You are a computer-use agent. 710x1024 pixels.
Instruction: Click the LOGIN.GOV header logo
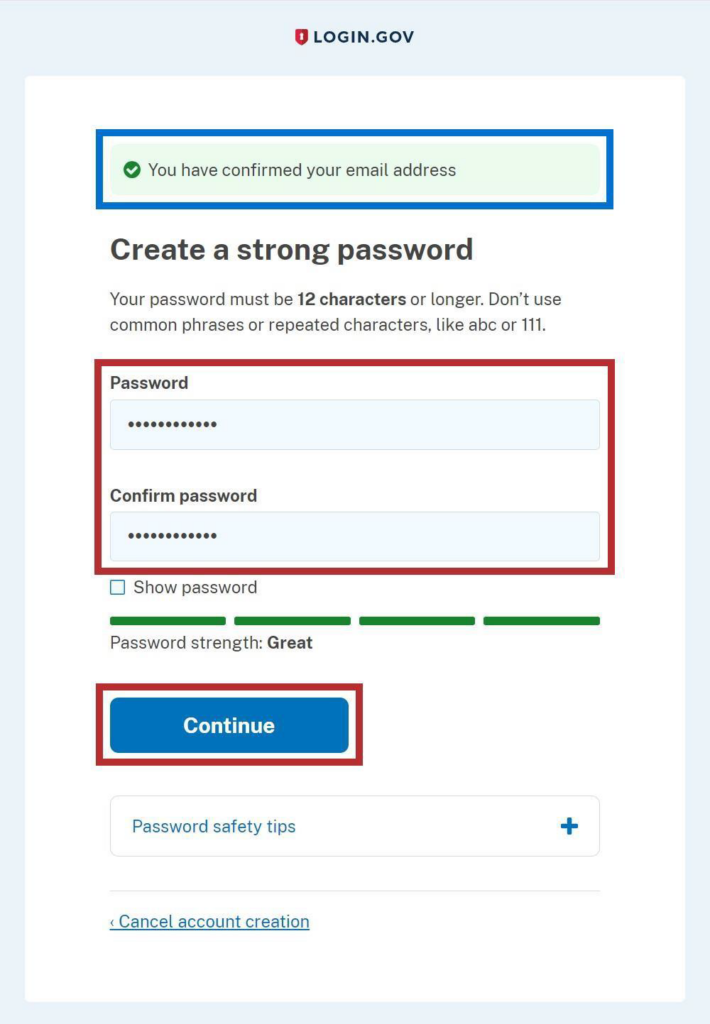coord(355,36)
